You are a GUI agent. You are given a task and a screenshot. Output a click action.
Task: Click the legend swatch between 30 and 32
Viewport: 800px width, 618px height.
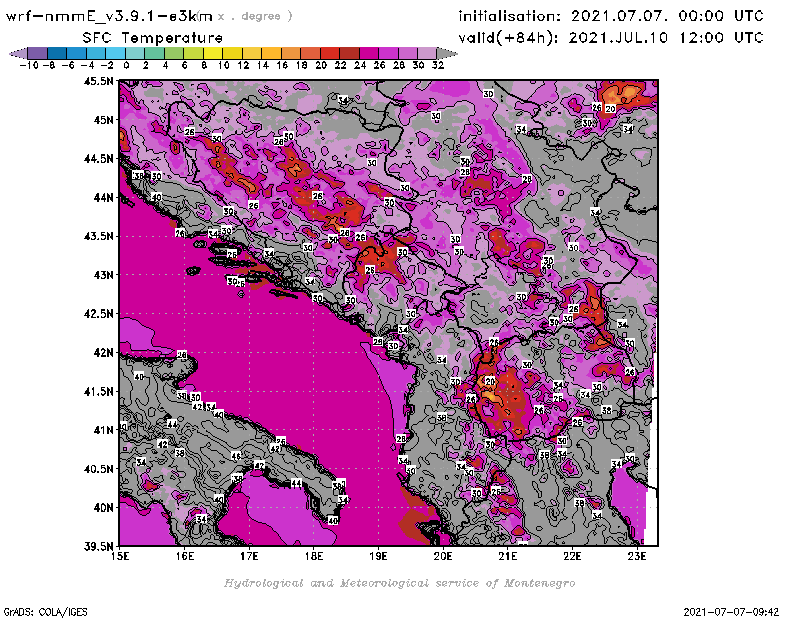[427, 53]
